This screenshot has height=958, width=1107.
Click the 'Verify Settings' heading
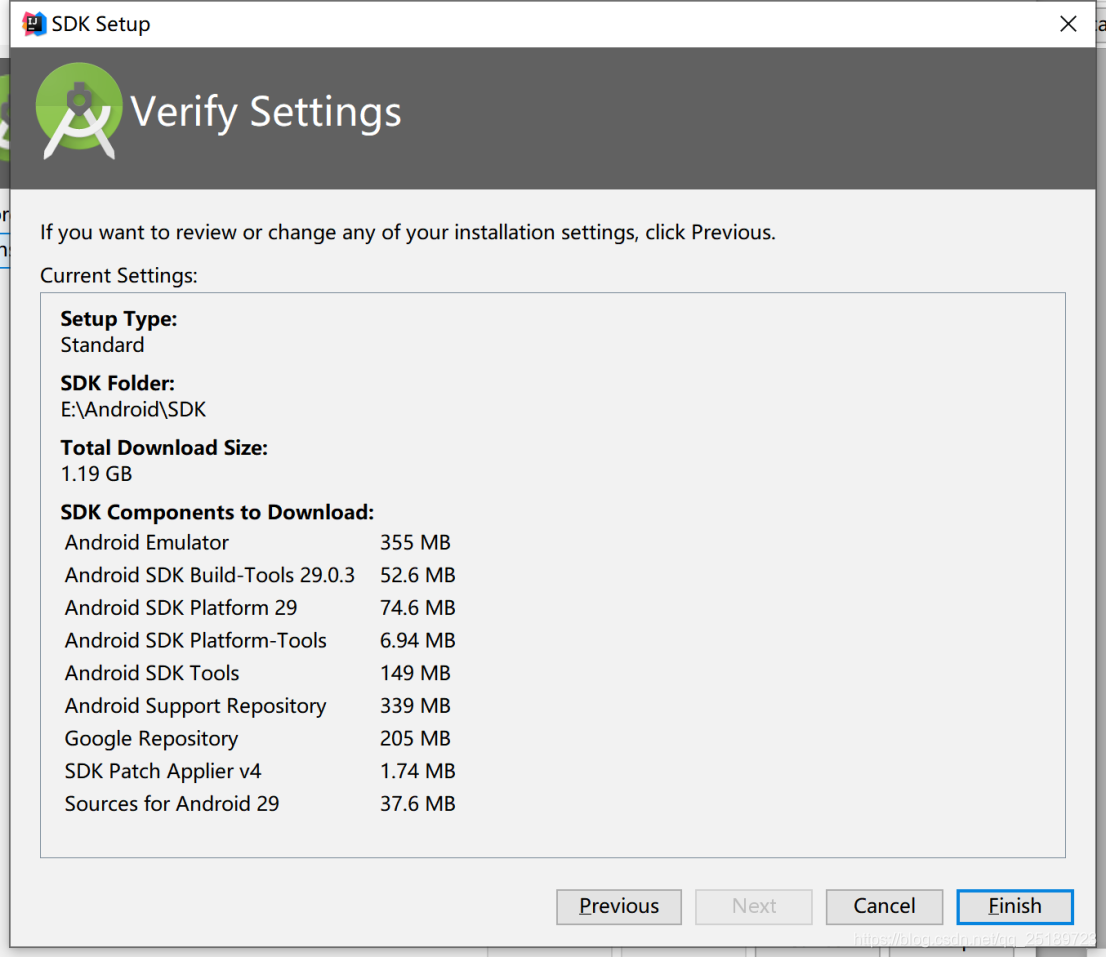(266, 112)
